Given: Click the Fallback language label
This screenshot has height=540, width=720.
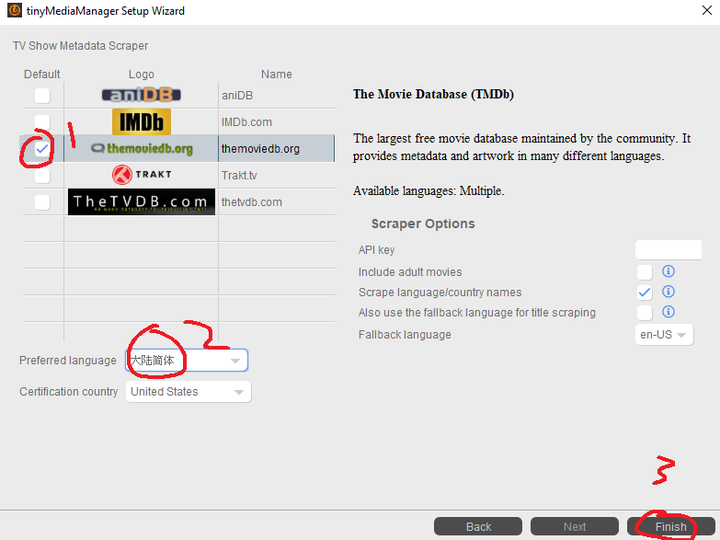Looking at the screenshot, I should 405,335.
